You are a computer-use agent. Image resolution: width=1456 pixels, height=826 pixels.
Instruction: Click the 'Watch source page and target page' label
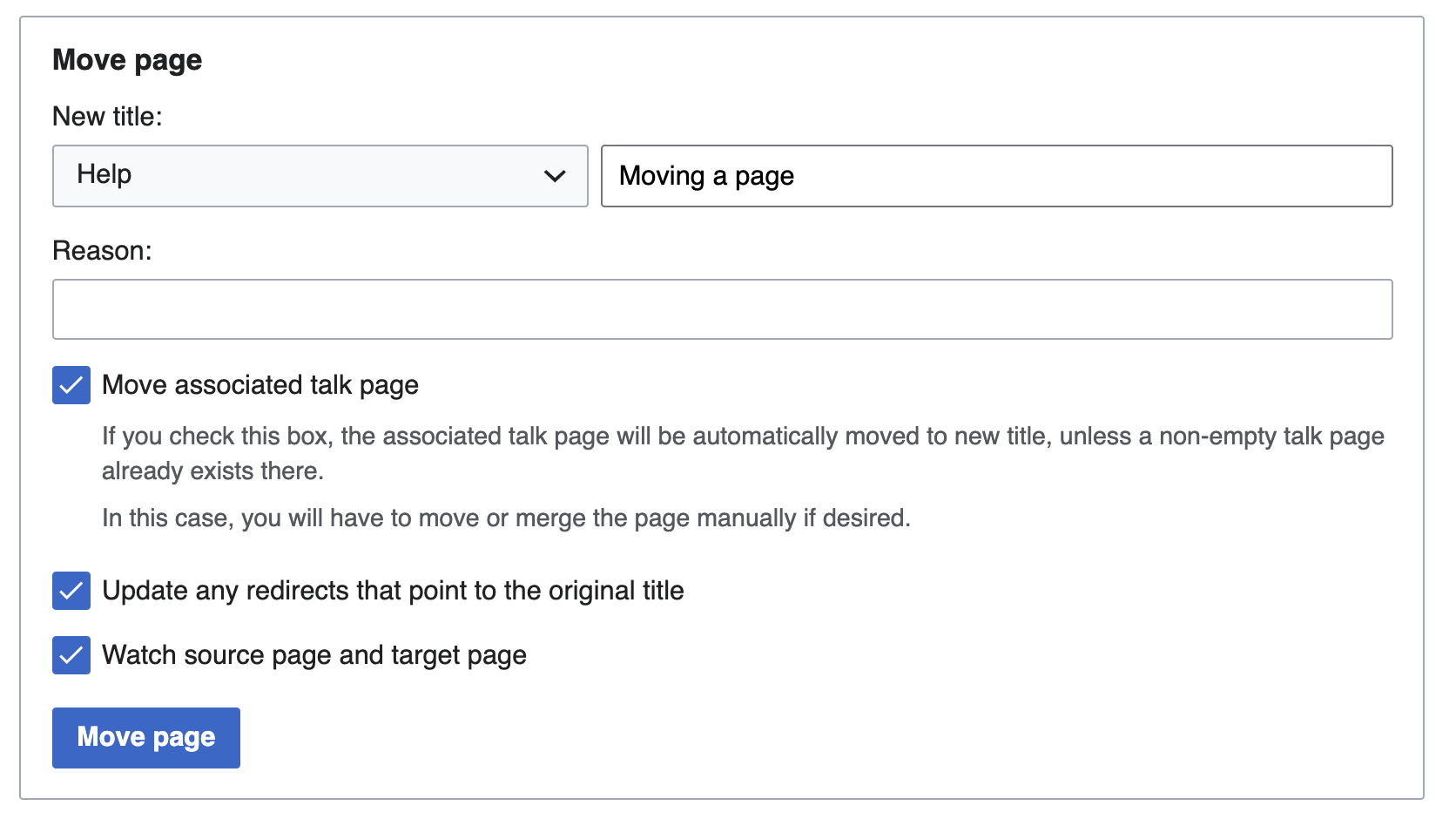point(314,655)
